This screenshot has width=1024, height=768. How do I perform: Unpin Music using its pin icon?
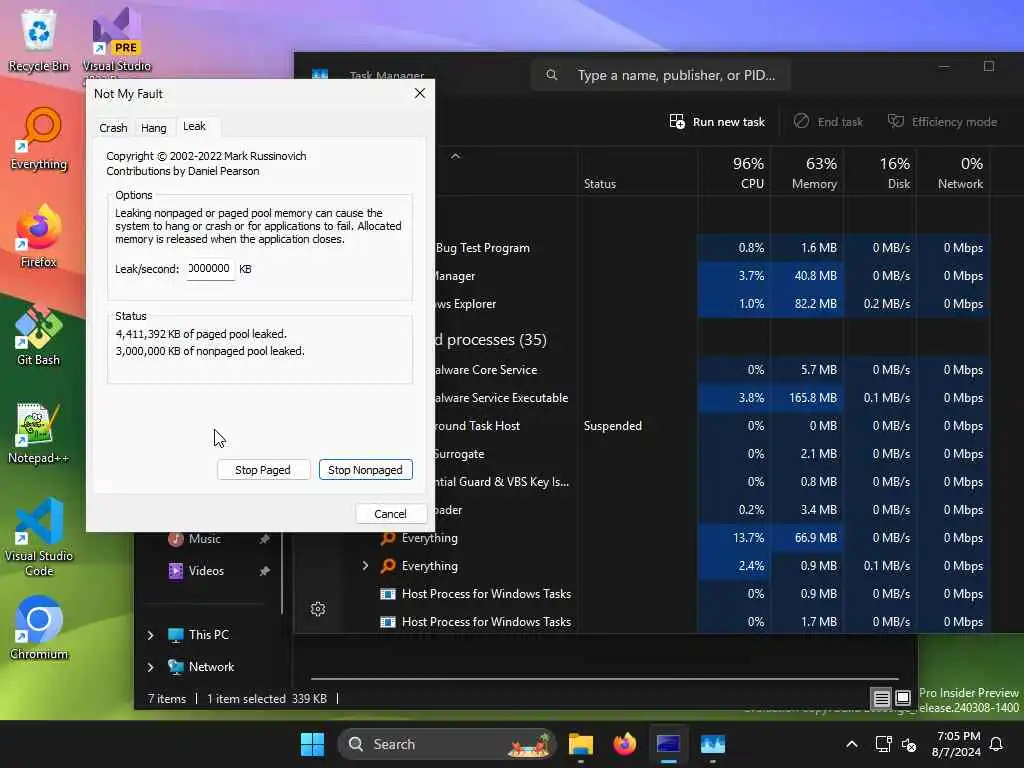tap(264, 539)
